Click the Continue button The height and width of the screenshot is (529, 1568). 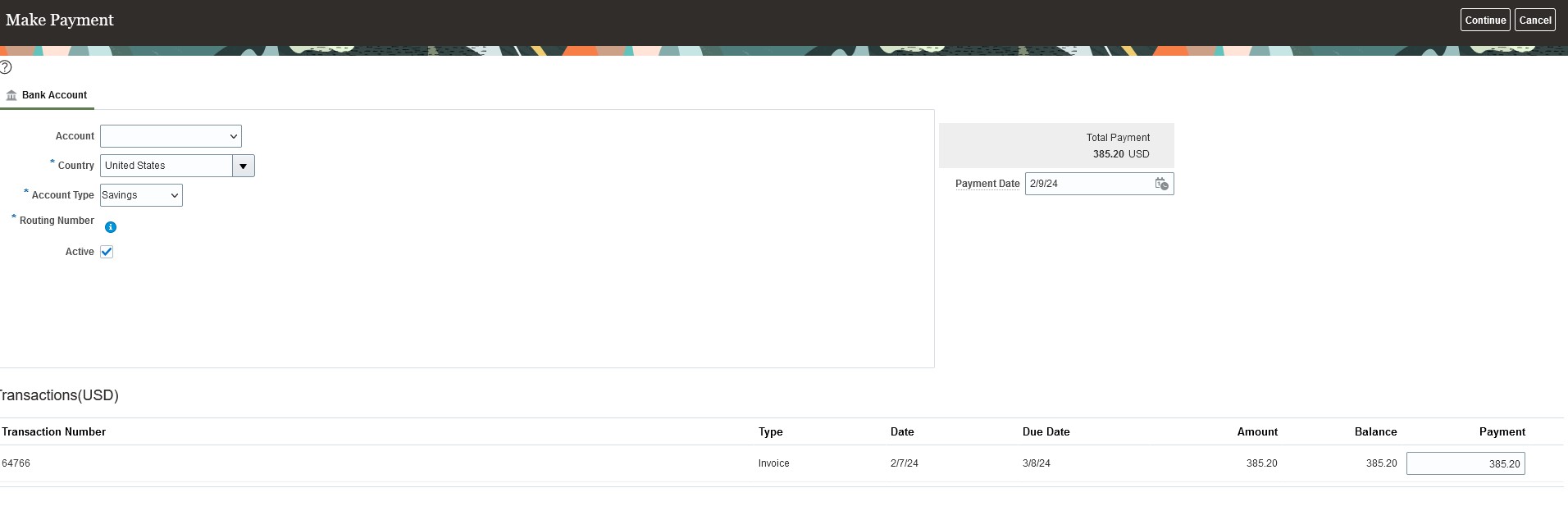[1485, 21]
